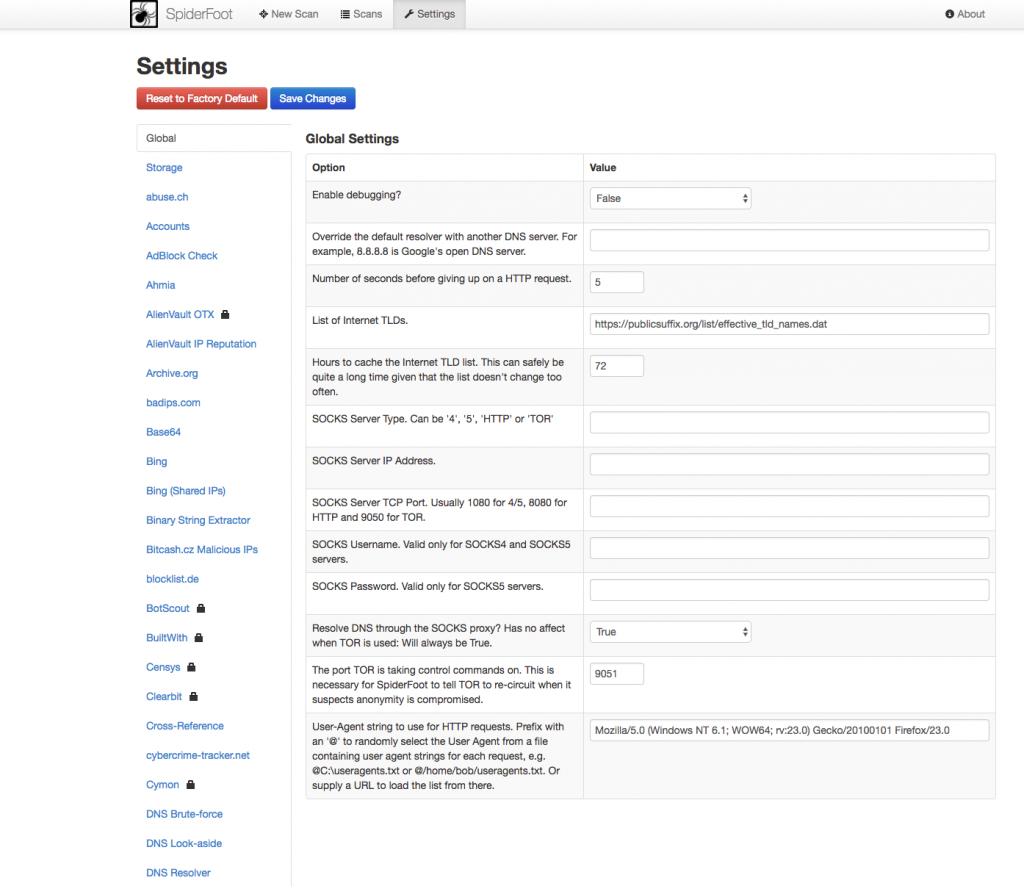Open the Ahmia module settings

click(x=161, y=285)
